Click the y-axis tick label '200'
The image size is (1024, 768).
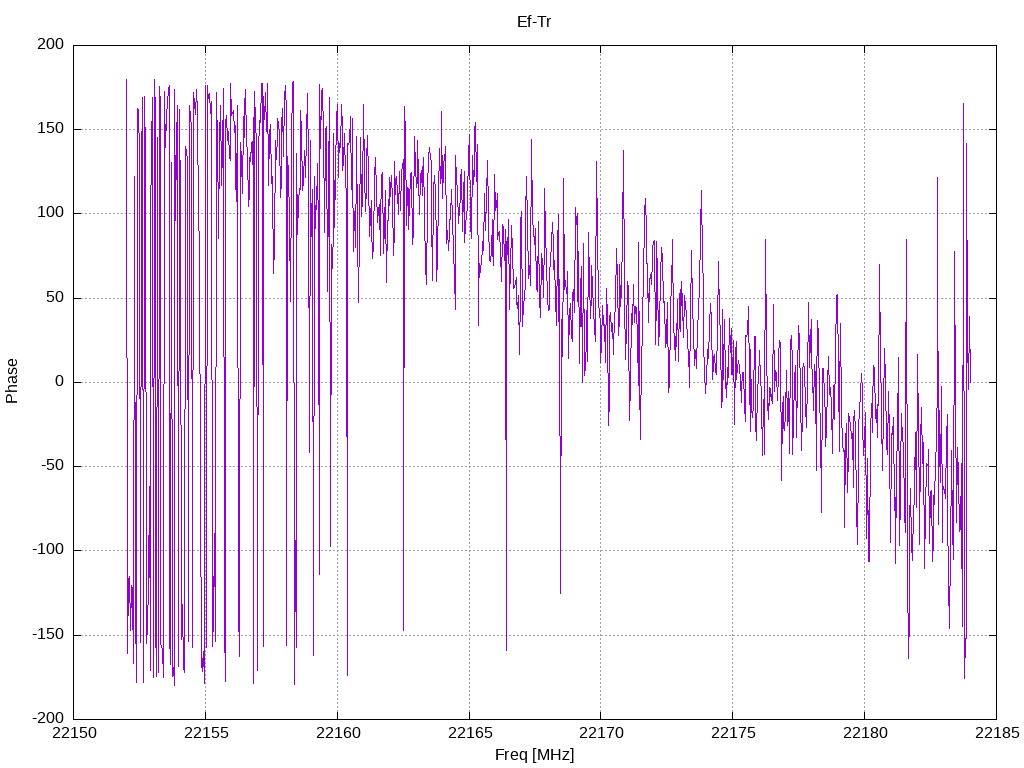coord(51,44)
